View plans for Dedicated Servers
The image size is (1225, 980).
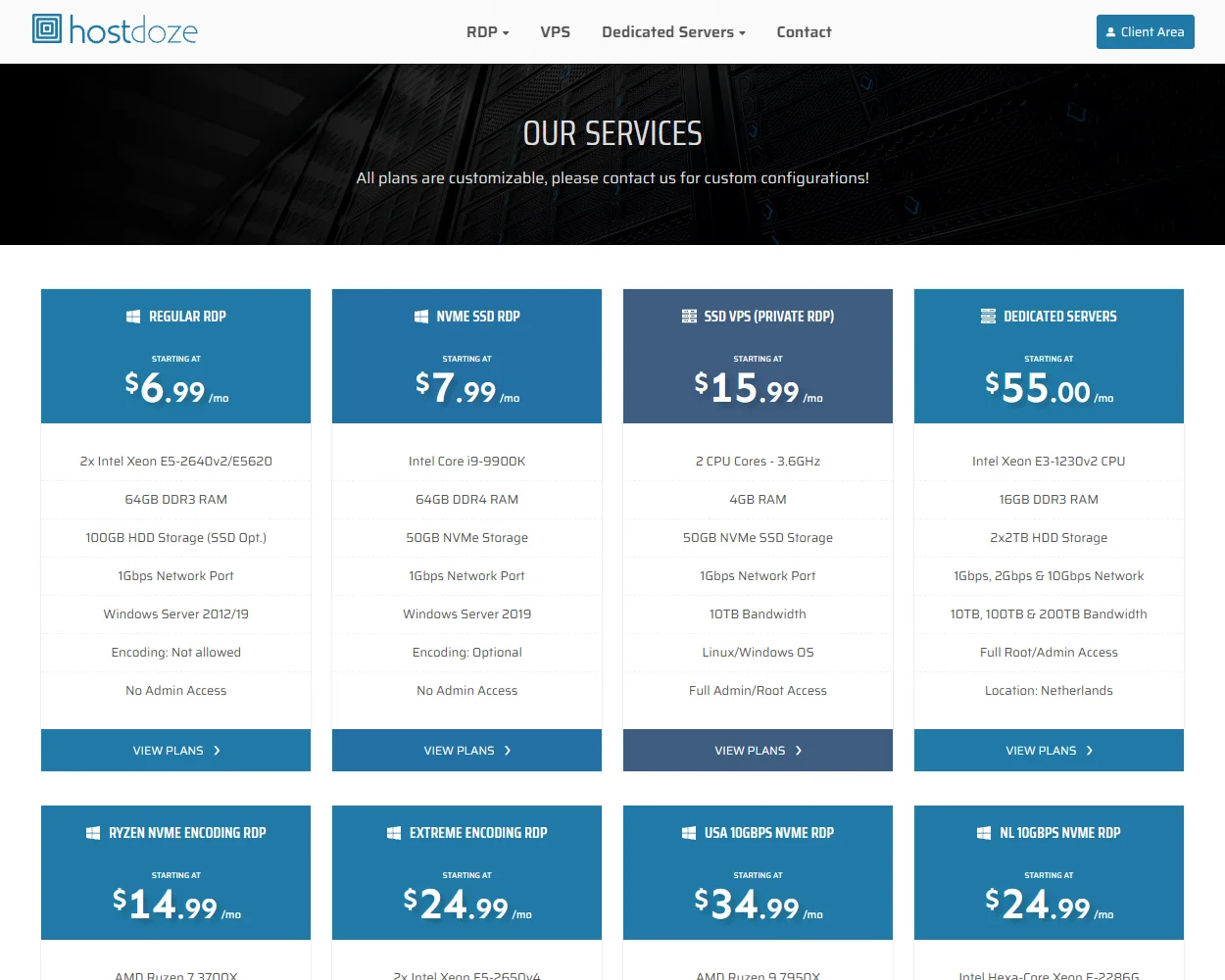[1049, 750]
